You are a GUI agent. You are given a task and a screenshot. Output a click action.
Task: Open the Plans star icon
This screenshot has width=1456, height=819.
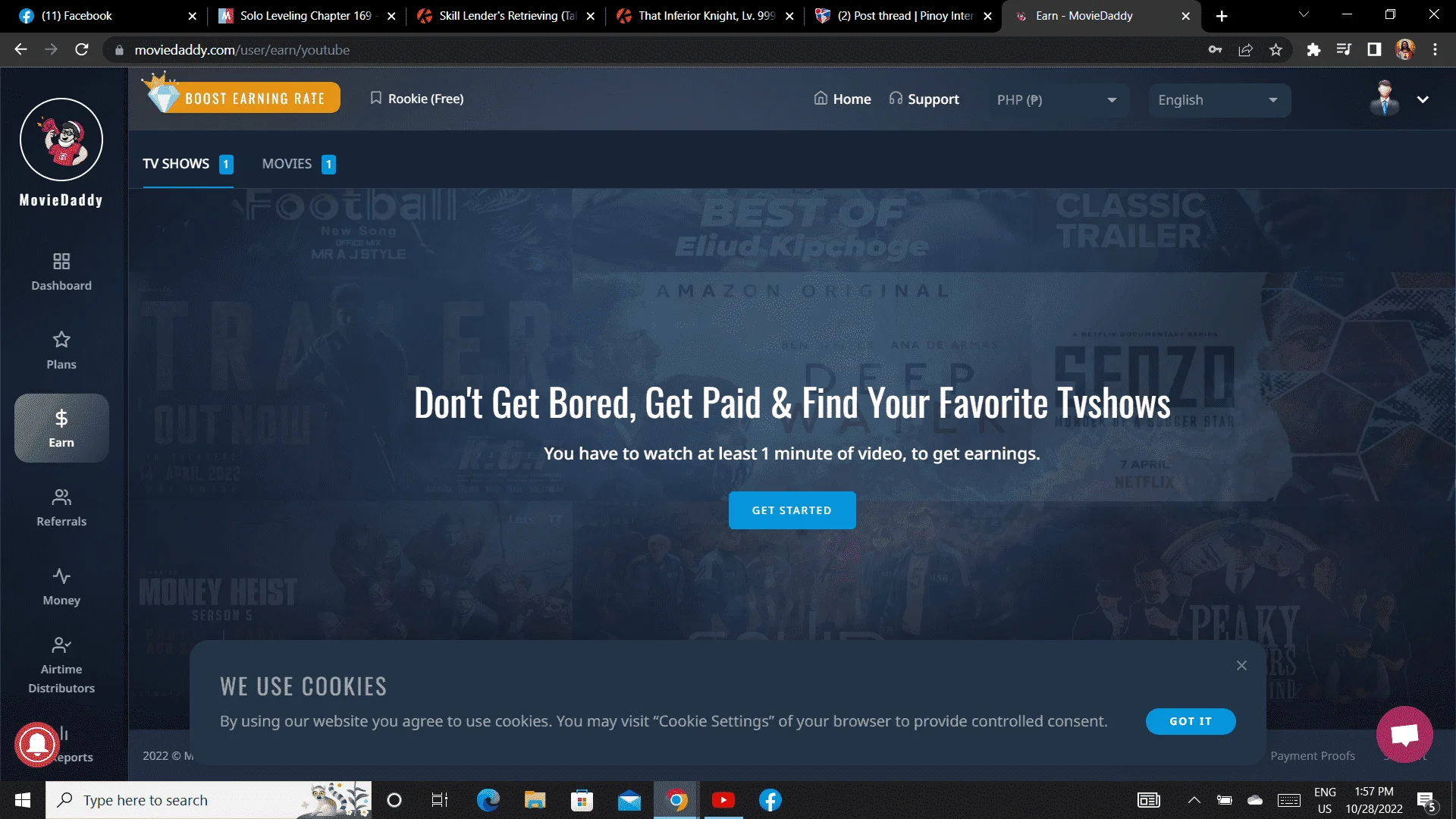point(61,339)
